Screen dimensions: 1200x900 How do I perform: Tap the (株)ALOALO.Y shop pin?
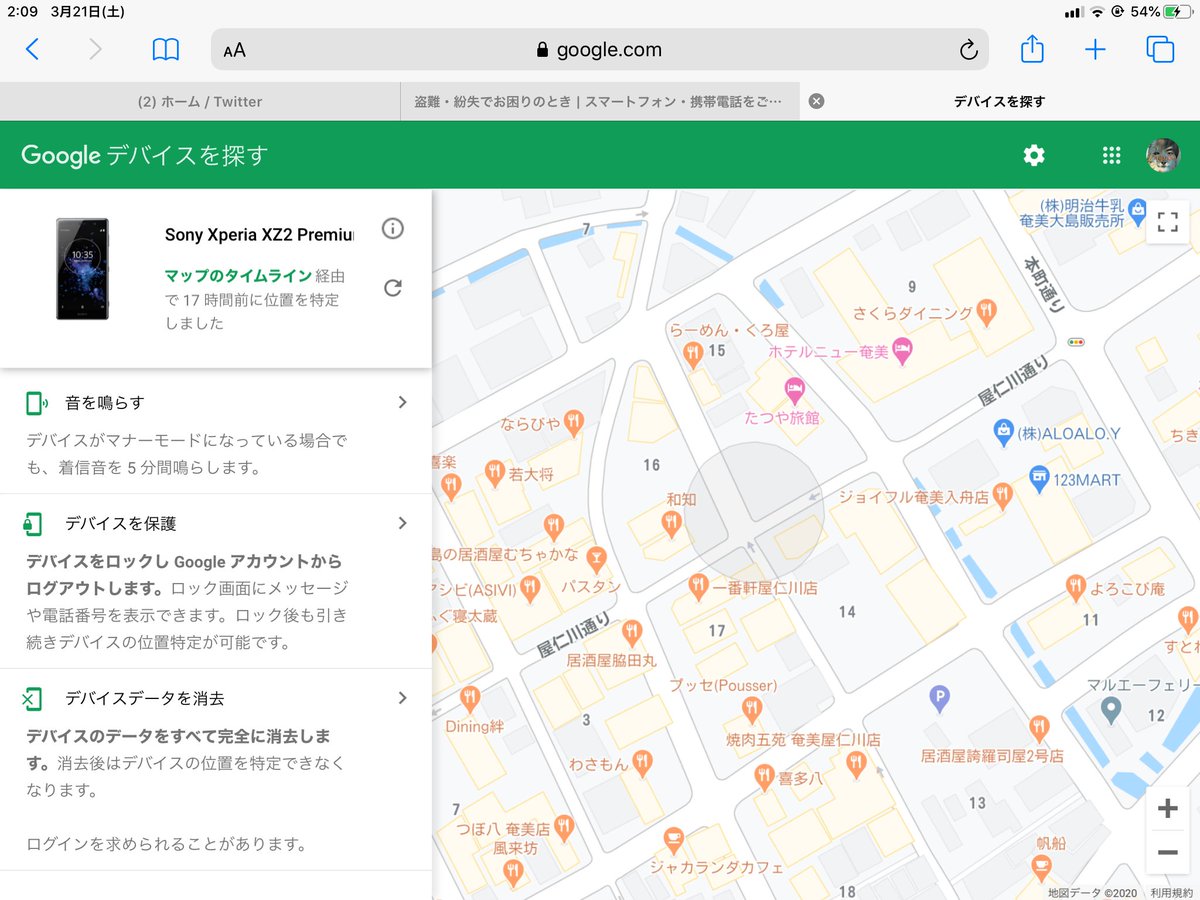[x=1003, y=432]
